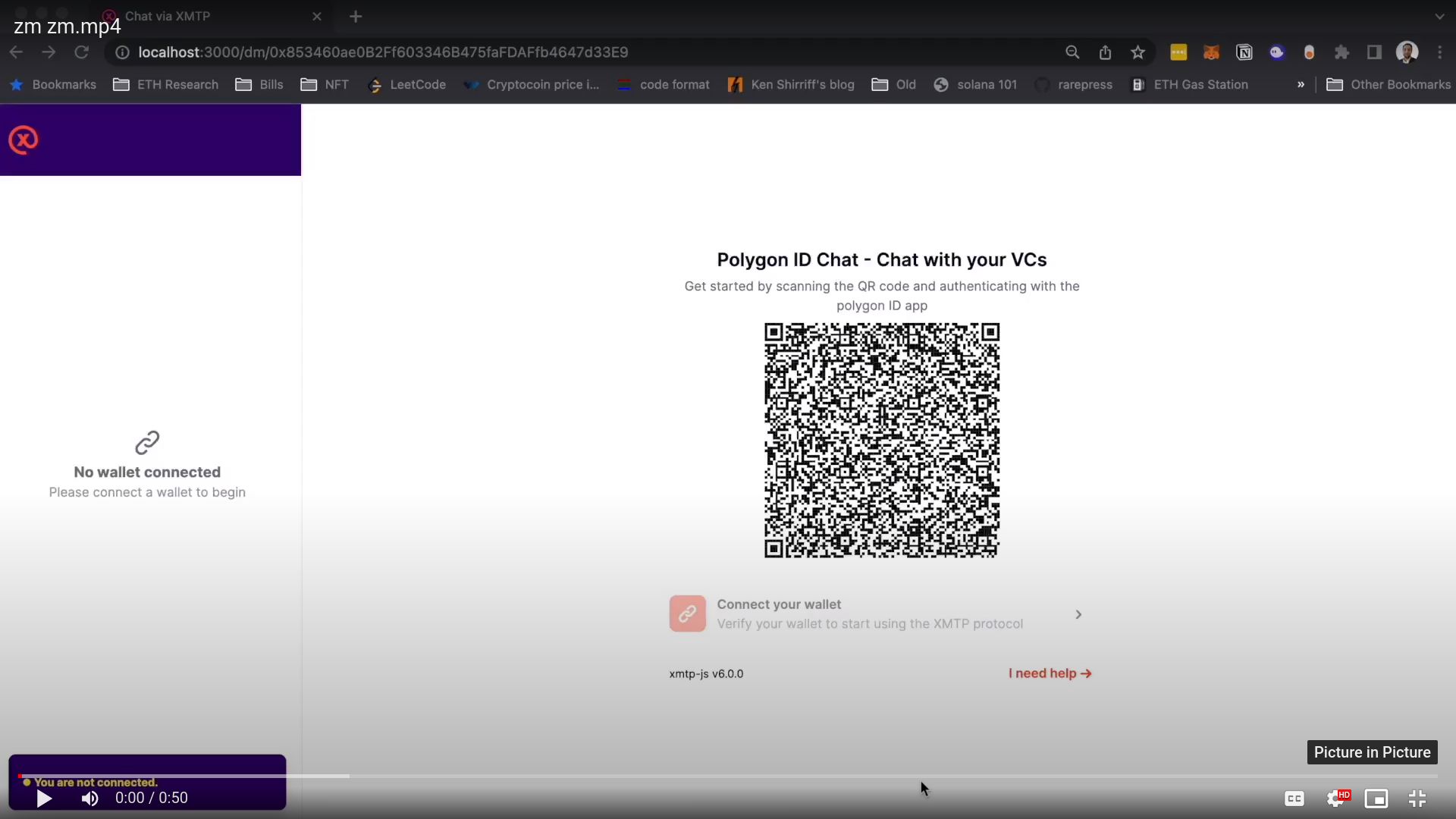Toggle play button on zm.mp4 video
This screenshot has width=1456, height=819.
(43, 797)
